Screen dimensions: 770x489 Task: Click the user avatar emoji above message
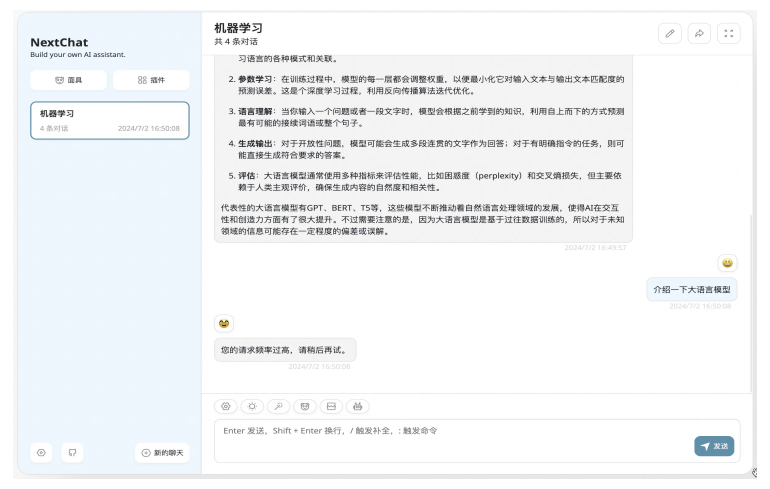click(x=727, y=263)
